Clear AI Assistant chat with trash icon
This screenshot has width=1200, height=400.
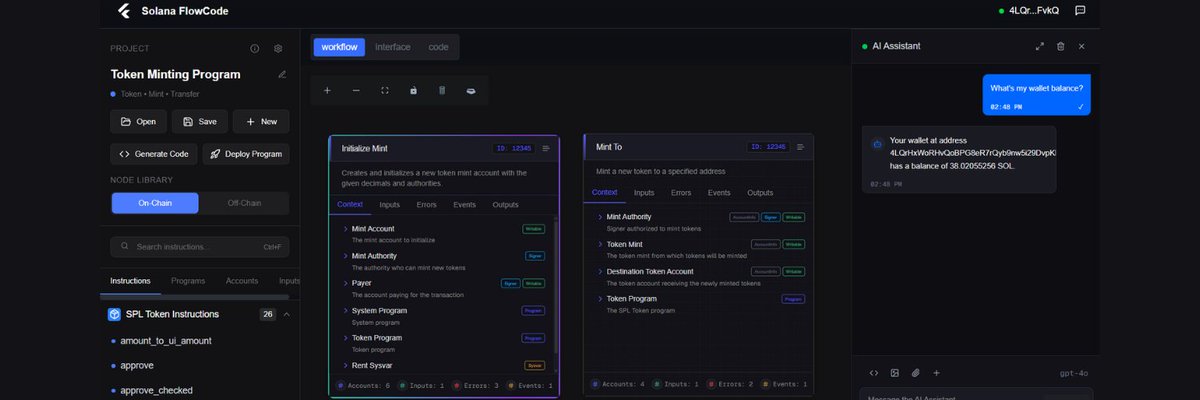pos(1060,46)
